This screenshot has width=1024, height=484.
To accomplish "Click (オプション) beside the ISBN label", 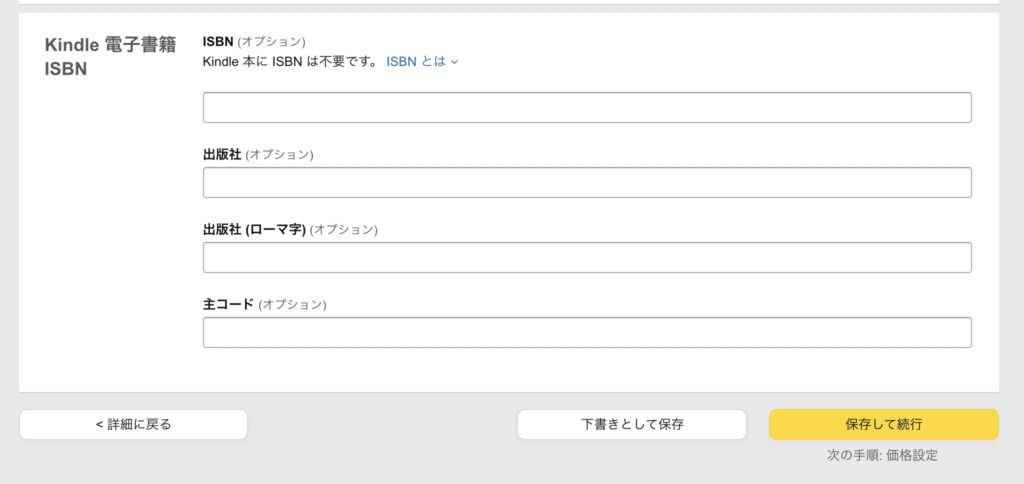I will click(x=271, y=42).
